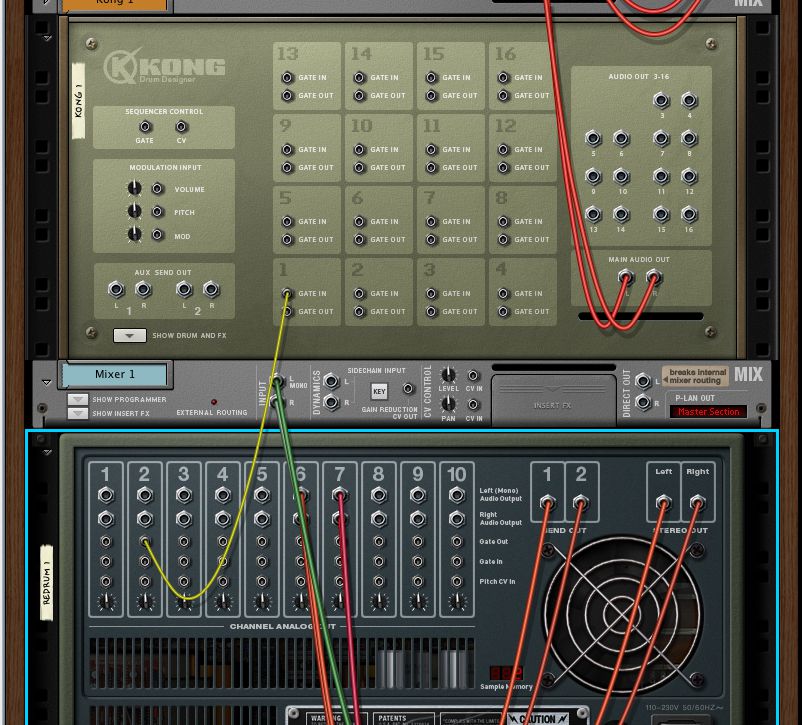Image resolution: width=802 pixels, height=725 pixels.
Task: Click Mixer Sidechain Input L jack
Action: [331, 381]
